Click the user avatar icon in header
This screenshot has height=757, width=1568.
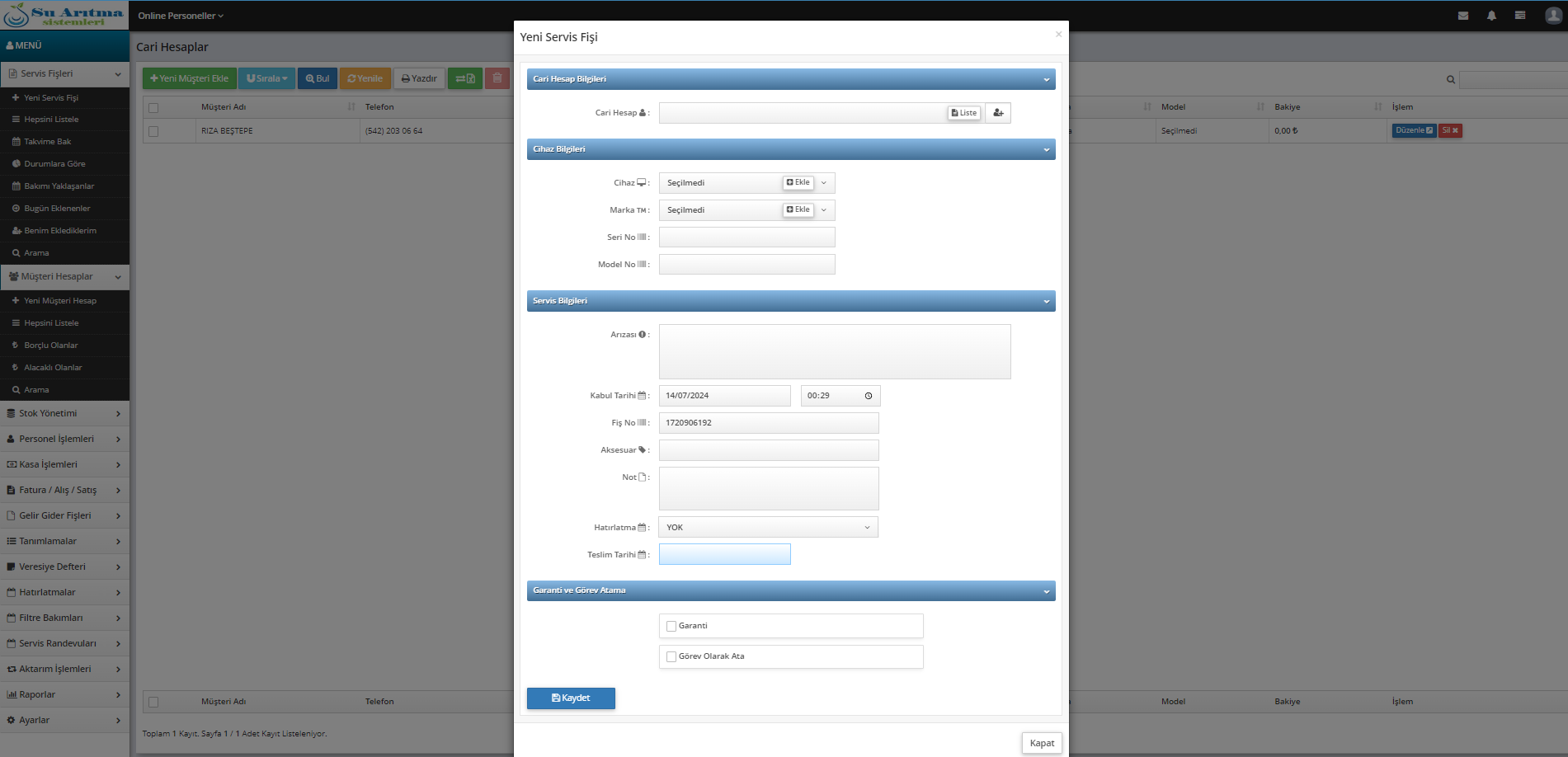tap(1553, 16)
